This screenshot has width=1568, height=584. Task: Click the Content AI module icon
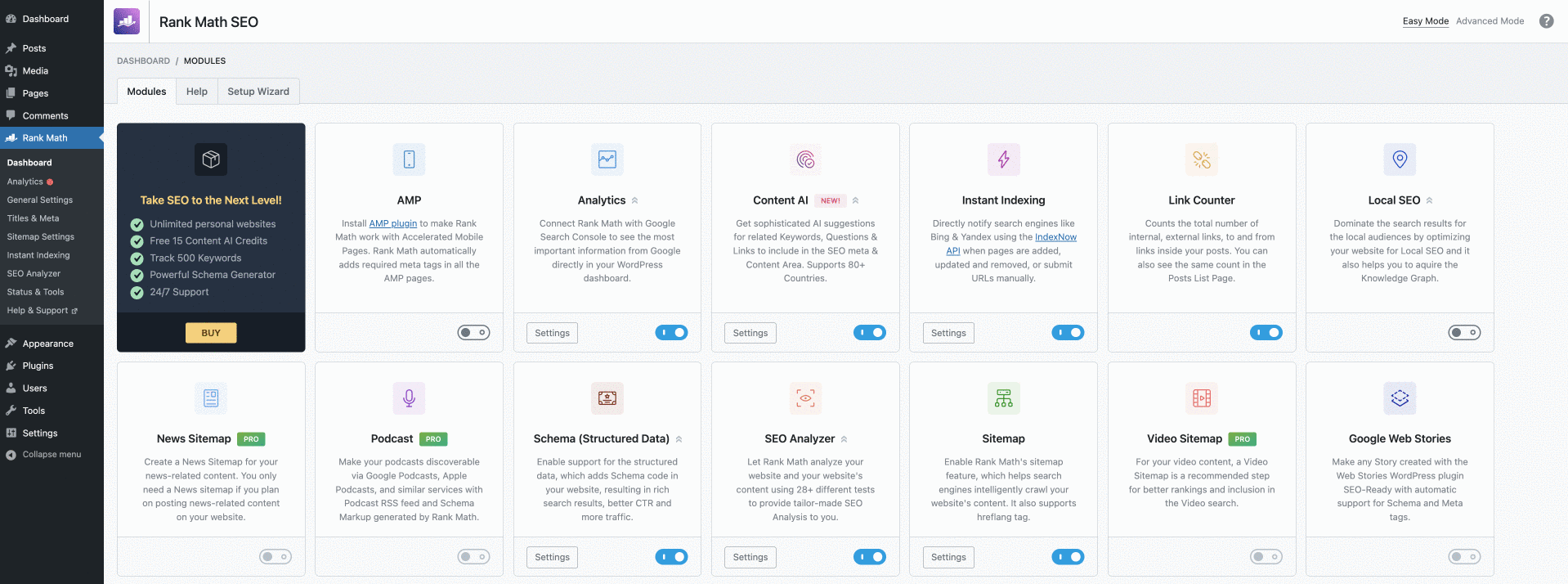click(805, 159)
